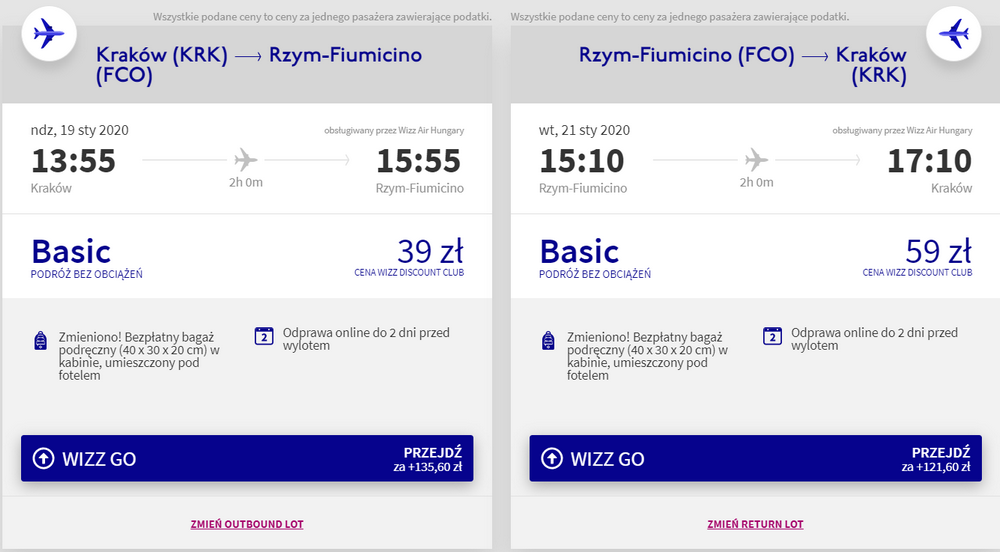The width and height of the screenshot is (1000, 552).
Task: Click the 2h 0m duration on the return flight
Action: (756, 182)
